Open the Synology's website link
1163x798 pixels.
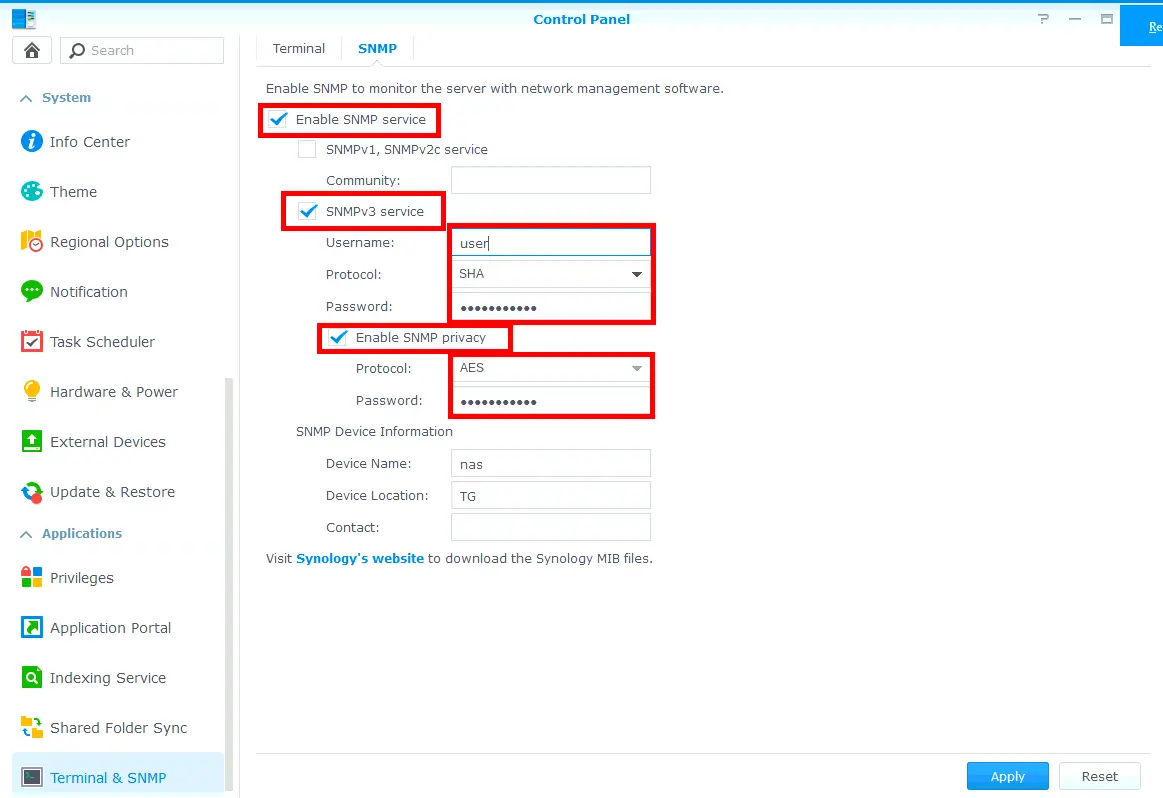[360, 558]
